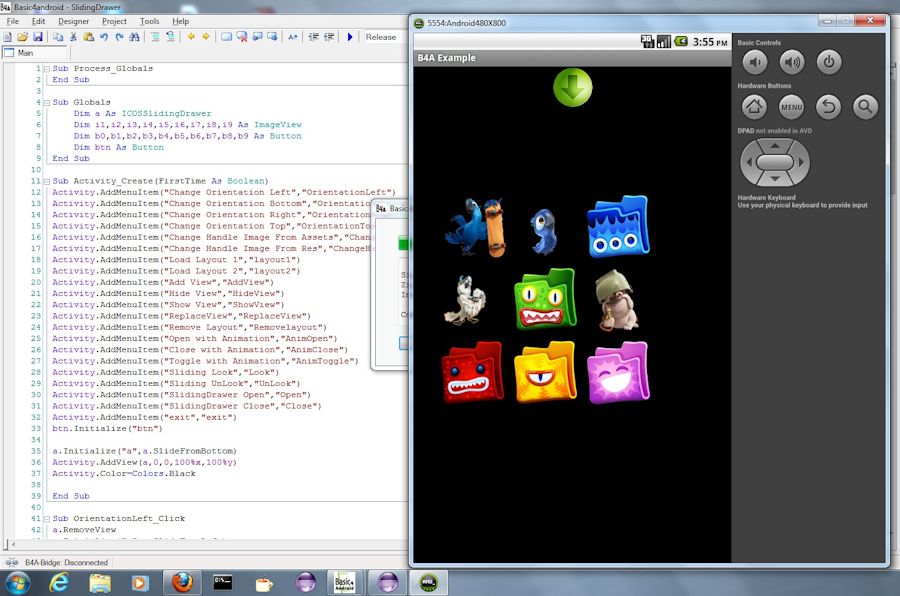Lower emulator volume with speaker-down button

click(x=755, y=62)
